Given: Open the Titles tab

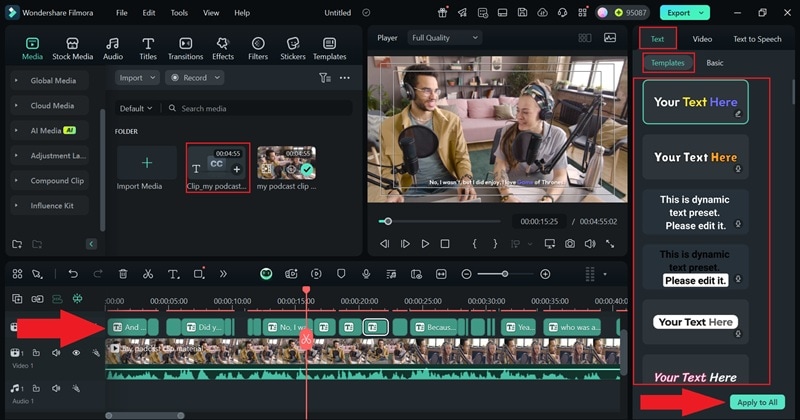Looking at the screenshot, I should pyautogui.click(x=148, y=48).
